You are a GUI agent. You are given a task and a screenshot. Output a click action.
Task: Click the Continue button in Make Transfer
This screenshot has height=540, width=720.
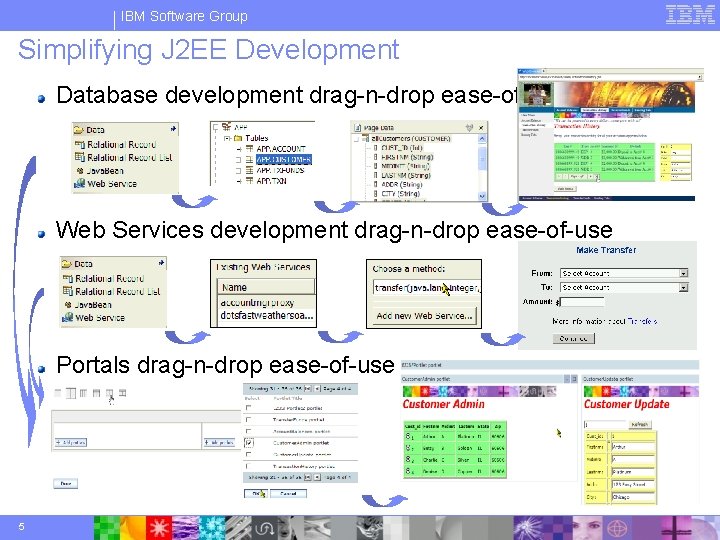pyautogui.click(x=574, y=338)
